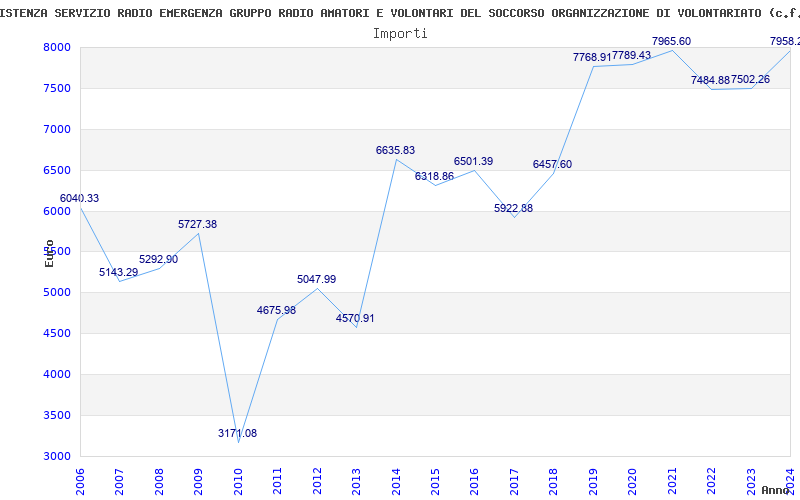This screenshot has height=500, width=800.
Task: Click the x-axis year 2016
Action: pos(474,482)
